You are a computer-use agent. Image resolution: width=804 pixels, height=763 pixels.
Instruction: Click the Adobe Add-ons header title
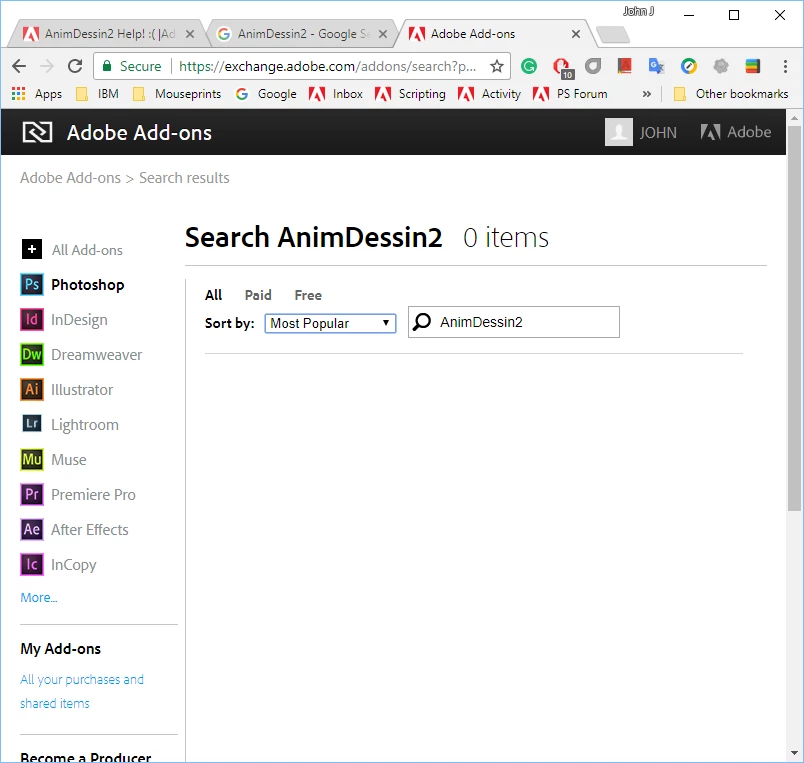point(139,133)
